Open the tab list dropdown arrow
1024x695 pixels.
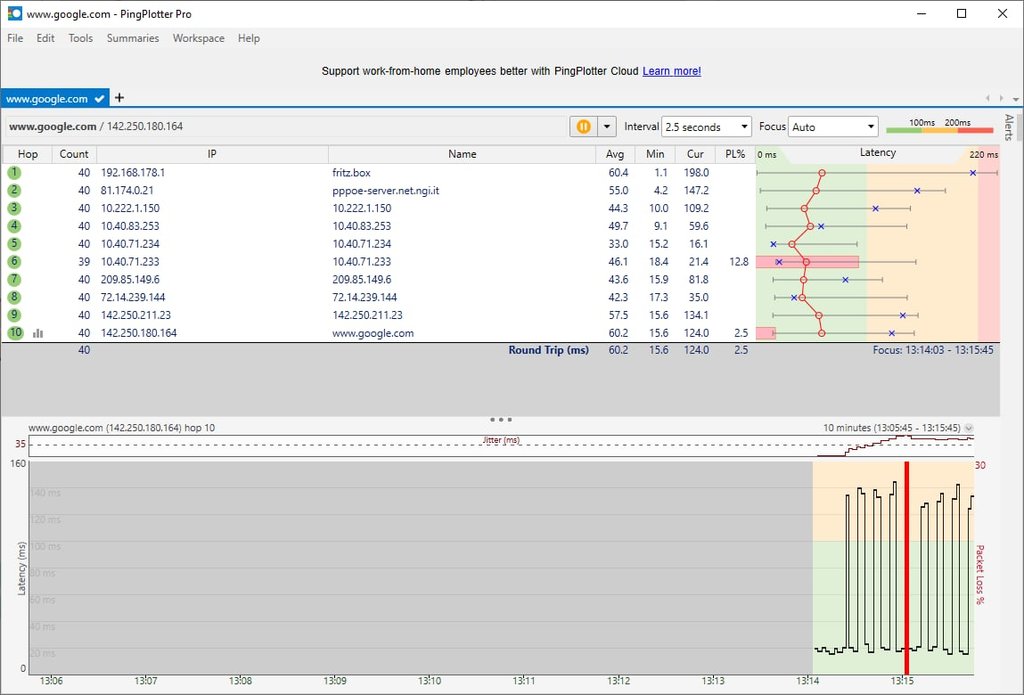(x=1016, y=99)
